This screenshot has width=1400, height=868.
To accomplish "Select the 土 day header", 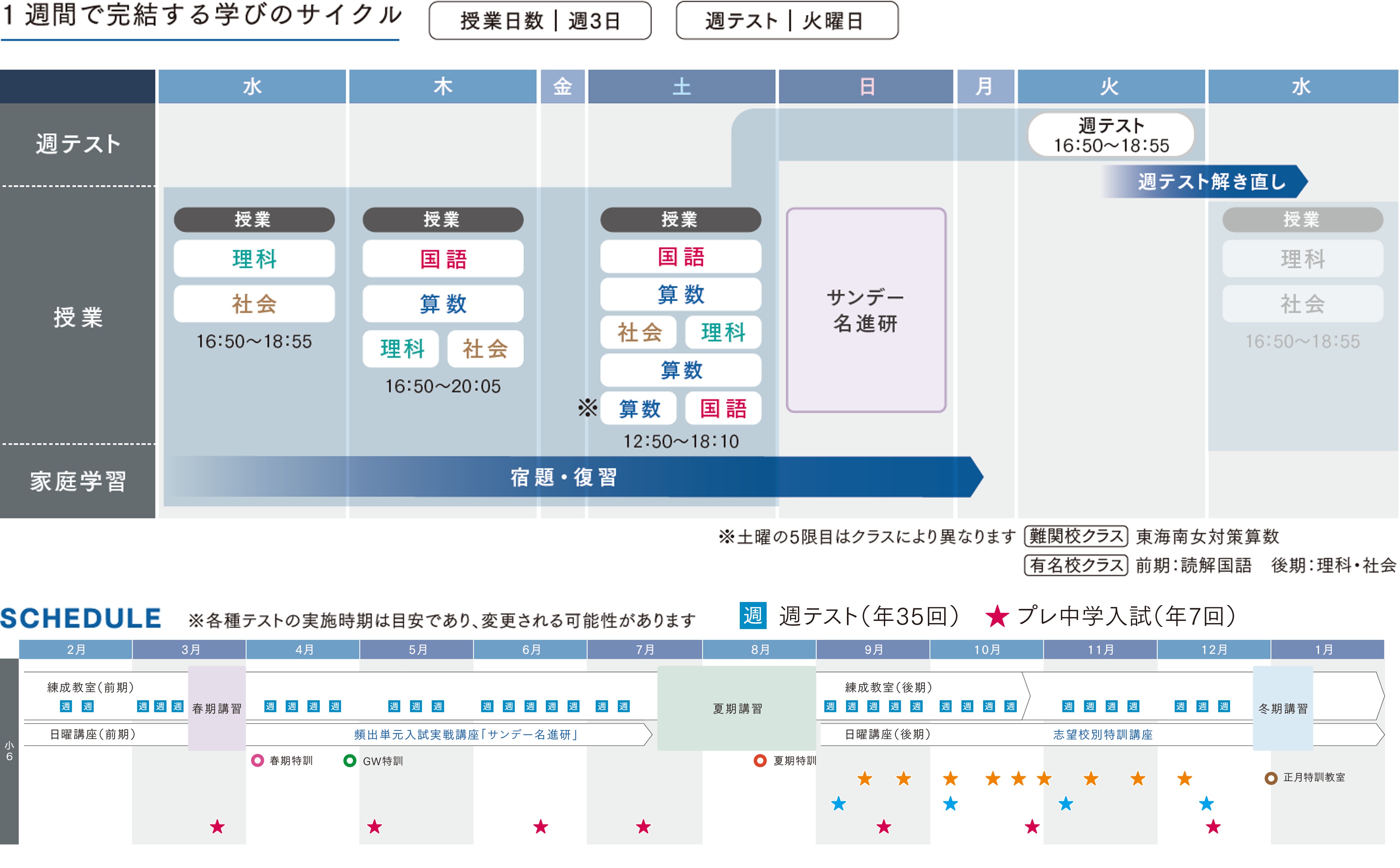I will tap(681, 87).
